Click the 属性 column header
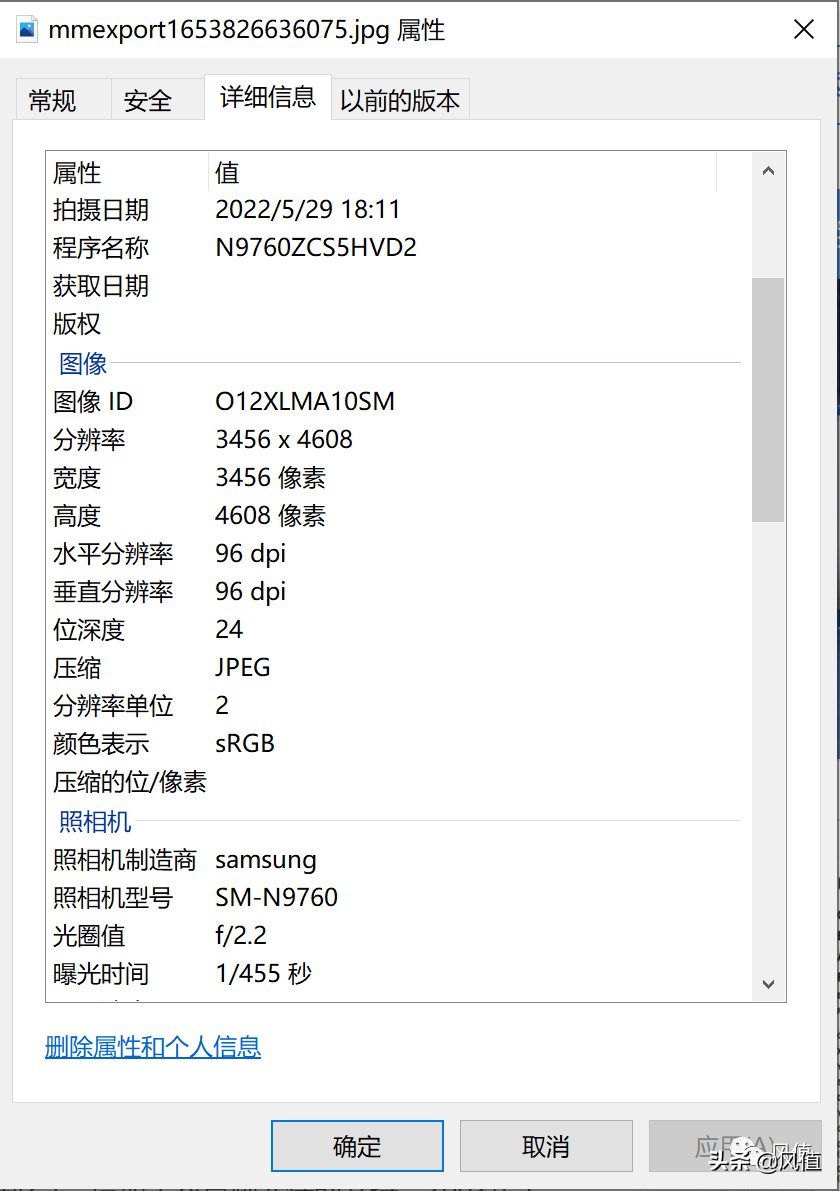The height and width of the screenshot is (1191, 840). (x=127, y=172)
